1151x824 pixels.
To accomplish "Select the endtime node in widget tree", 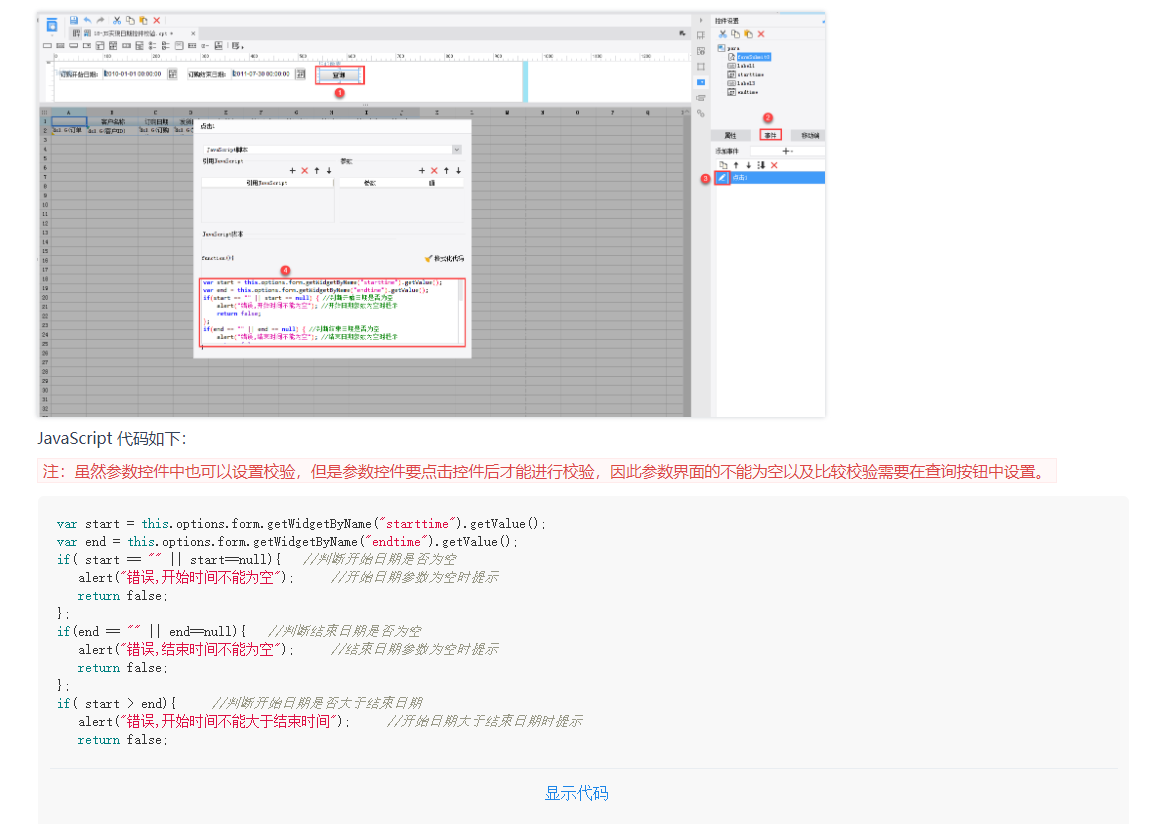I will (743, 92).
